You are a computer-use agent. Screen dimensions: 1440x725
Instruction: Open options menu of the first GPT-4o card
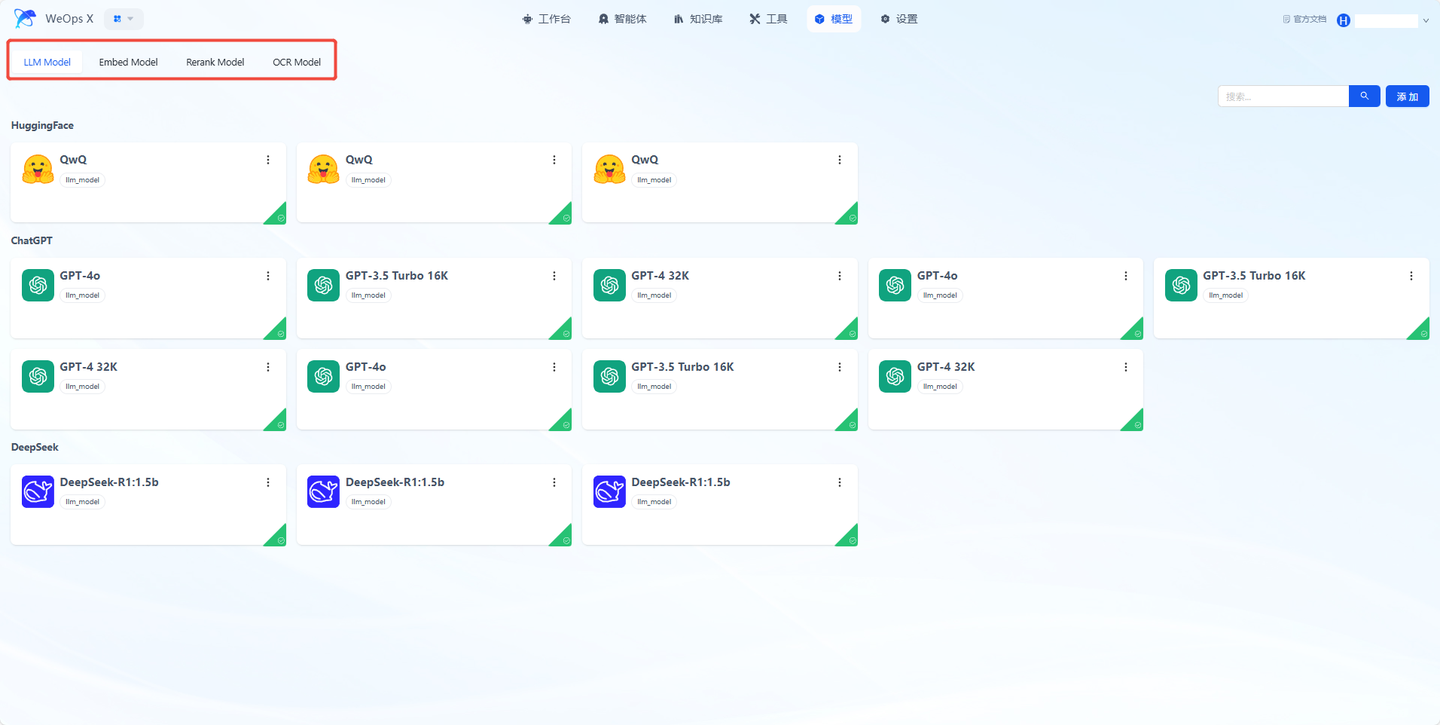268,276
